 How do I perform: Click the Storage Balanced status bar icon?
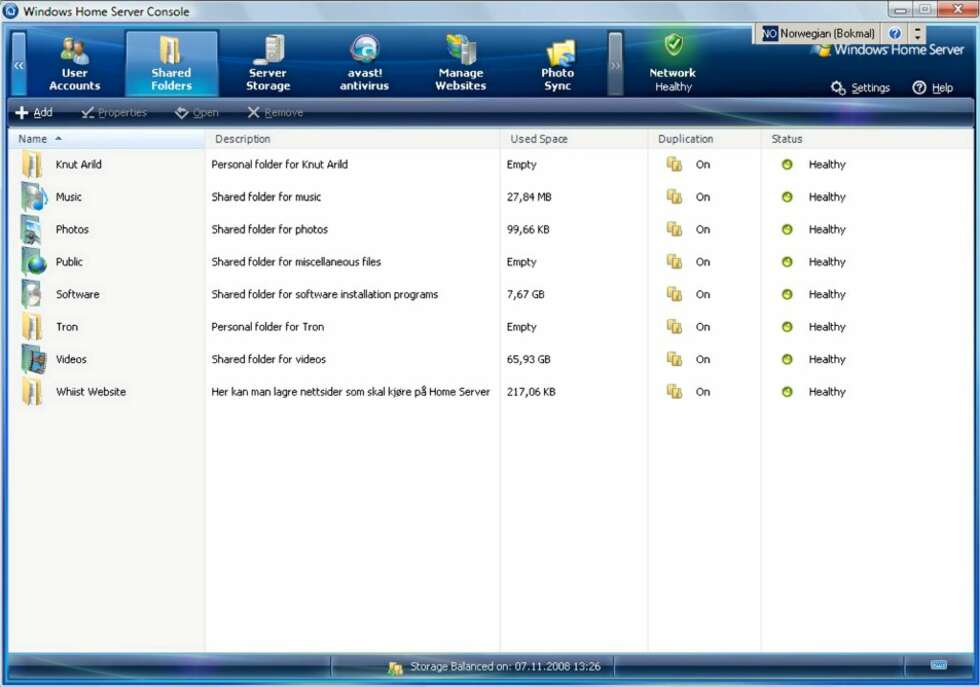pyautogui.click(x=395, y=668)
